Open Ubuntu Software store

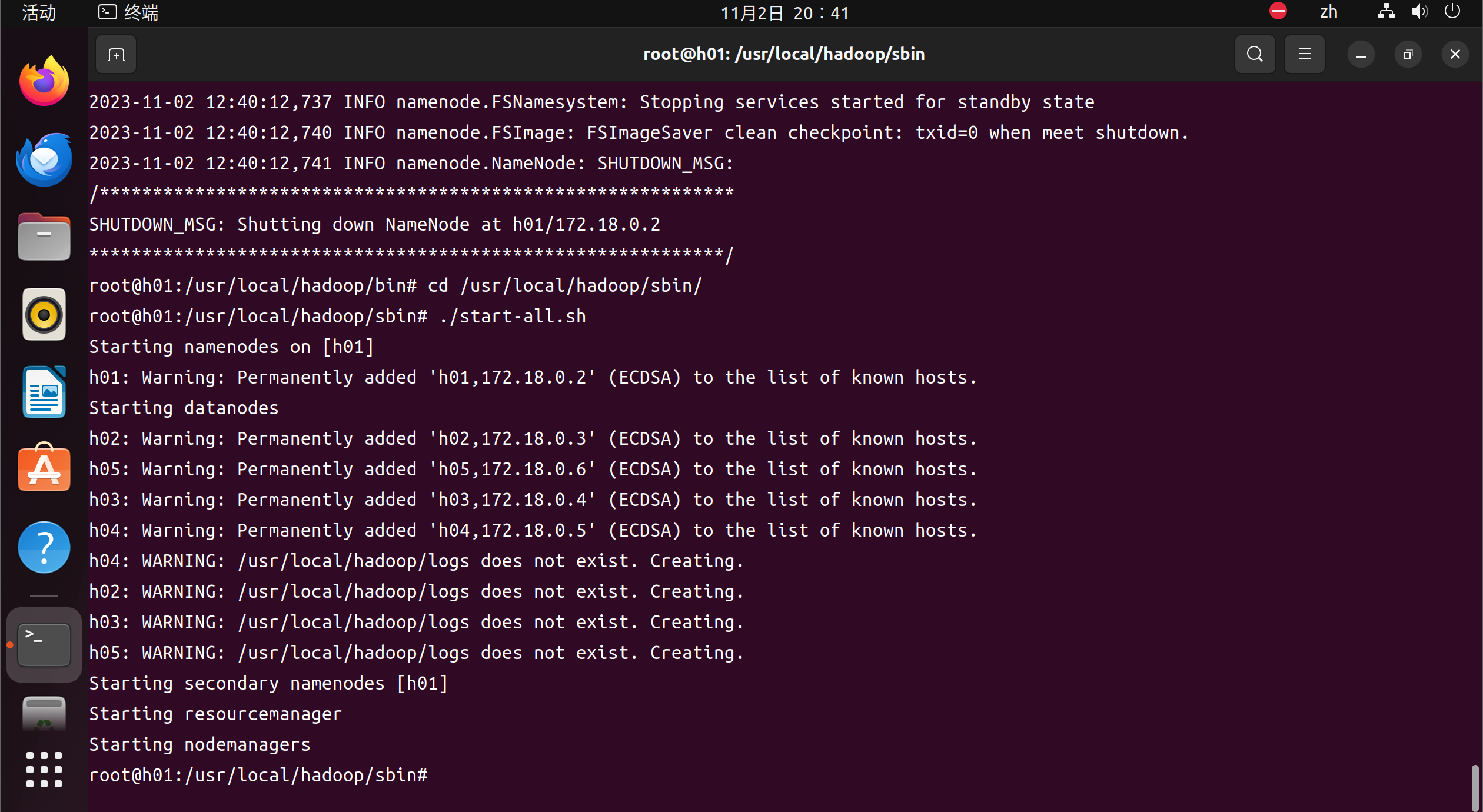click(x=44, y=468)
